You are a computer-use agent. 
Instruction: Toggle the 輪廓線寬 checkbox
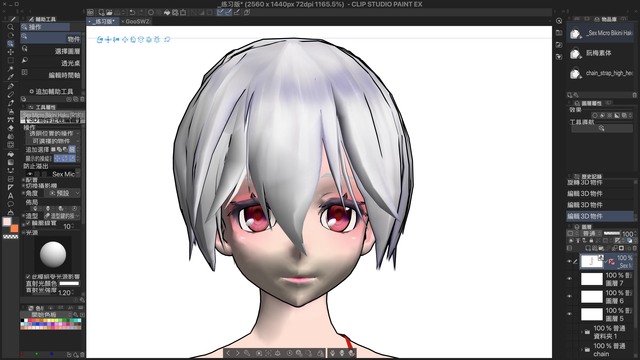tap(28, 223)
